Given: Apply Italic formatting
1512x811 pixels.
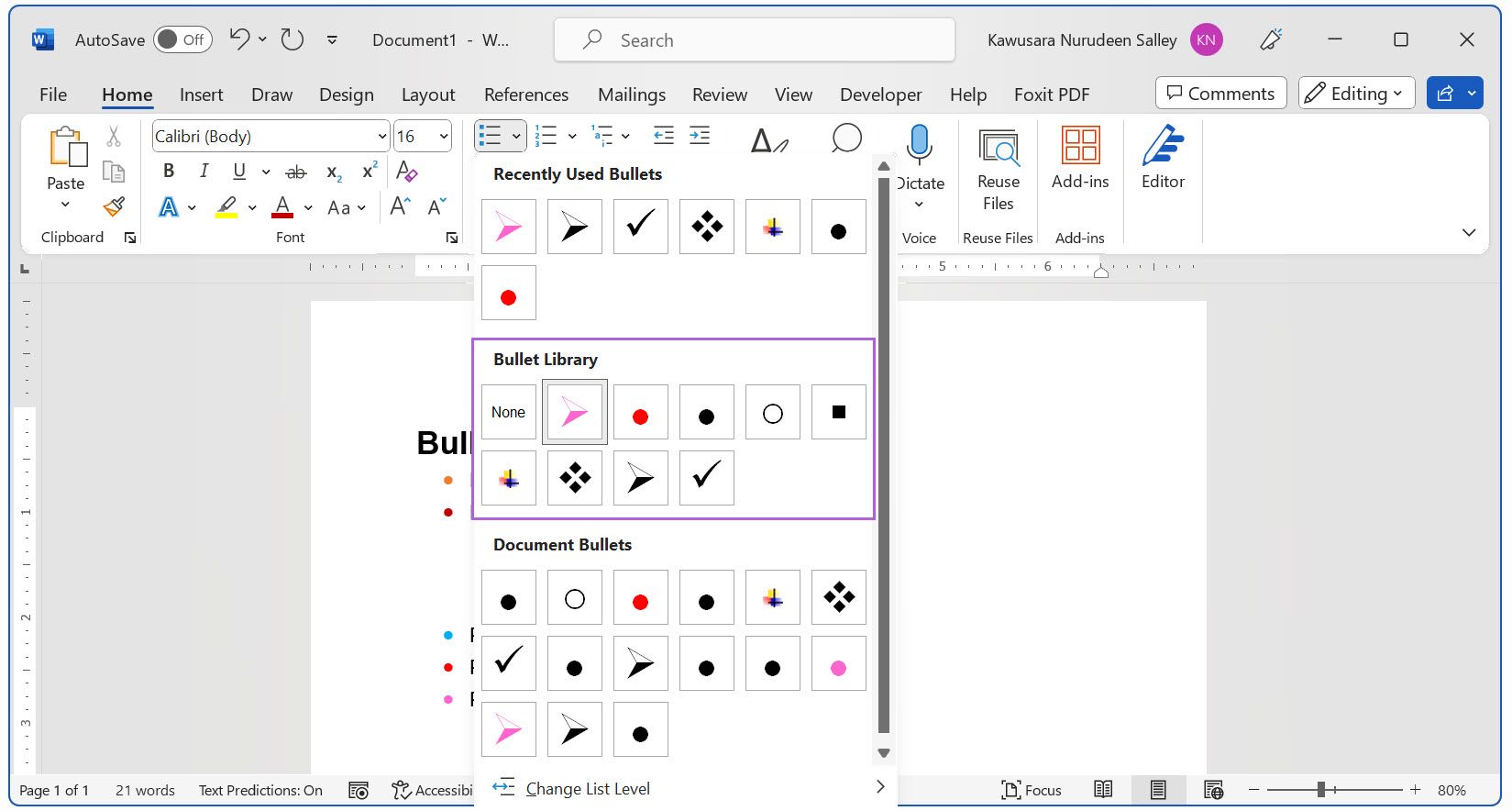Looking at the screenshot, I should [x=204, y=171].
